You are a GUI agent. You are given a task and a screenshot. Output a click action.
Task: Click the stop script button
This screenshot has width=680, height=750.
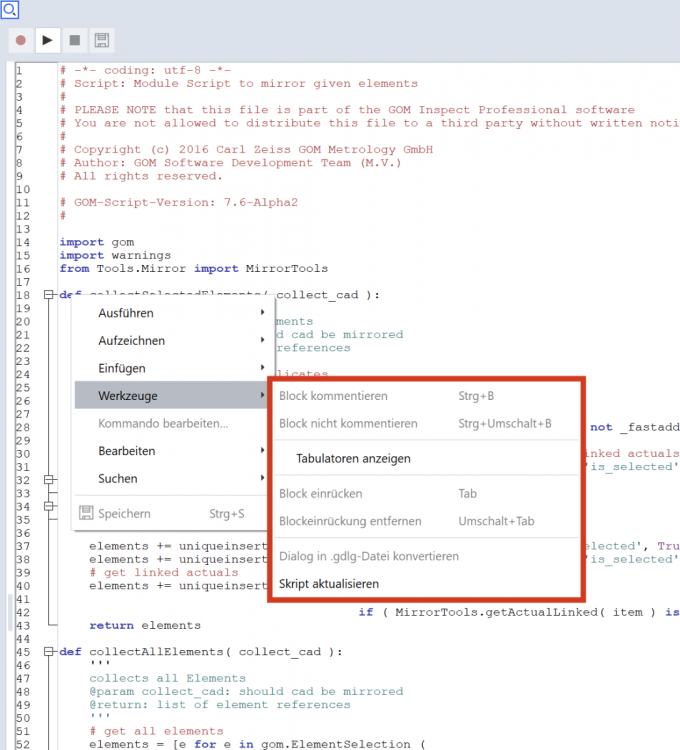[74, 41]
